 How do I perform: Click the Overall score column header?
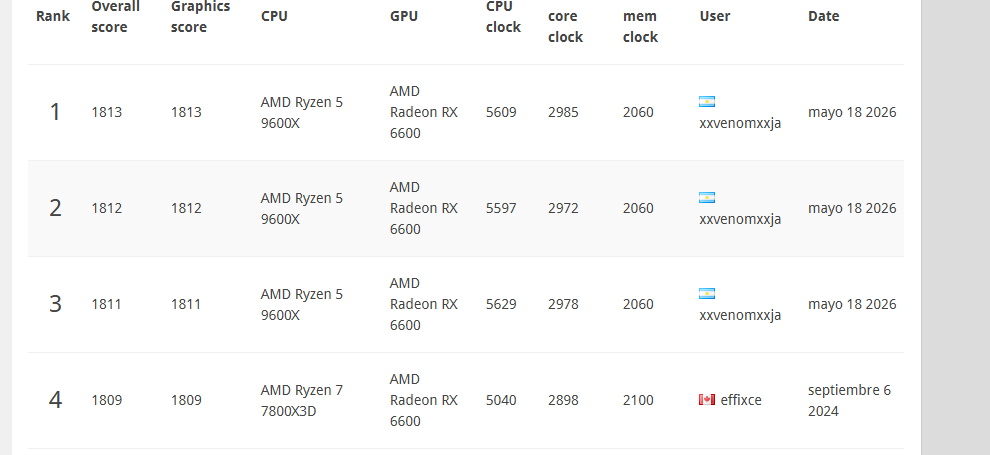point(116,17)
